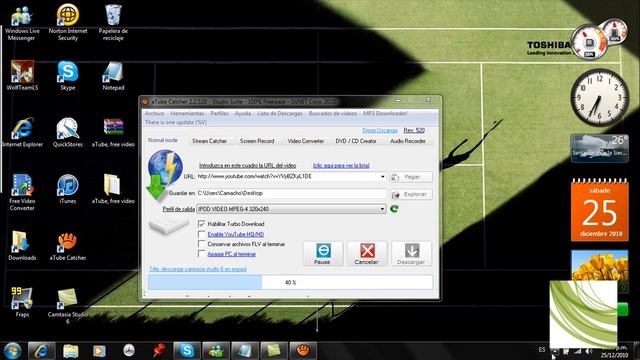640x360 pixels.
Task: Open the Perfil de salida combo box
Action: point(291,209)
